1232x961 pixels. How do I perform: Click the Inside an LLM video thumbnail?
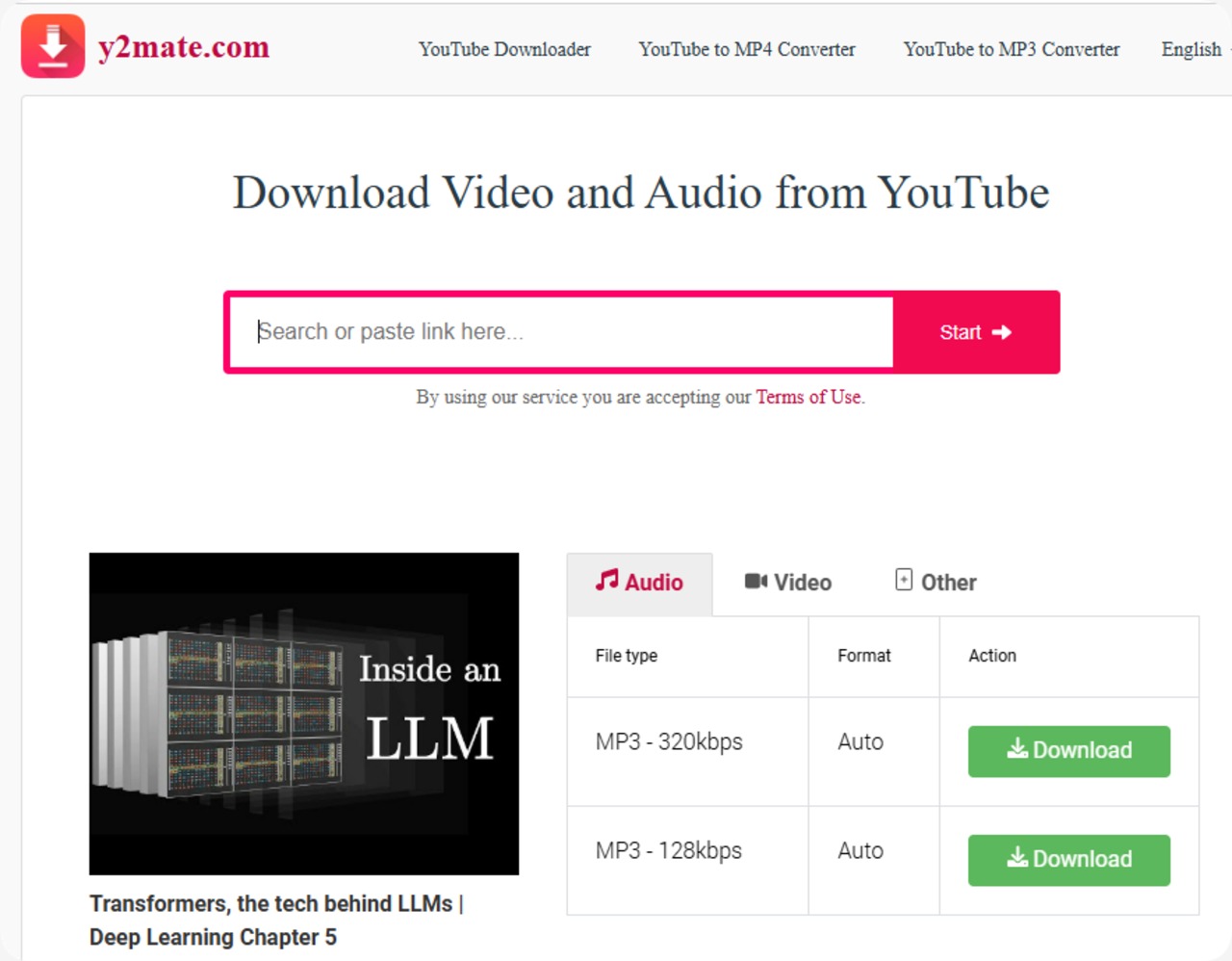(304, 714)
